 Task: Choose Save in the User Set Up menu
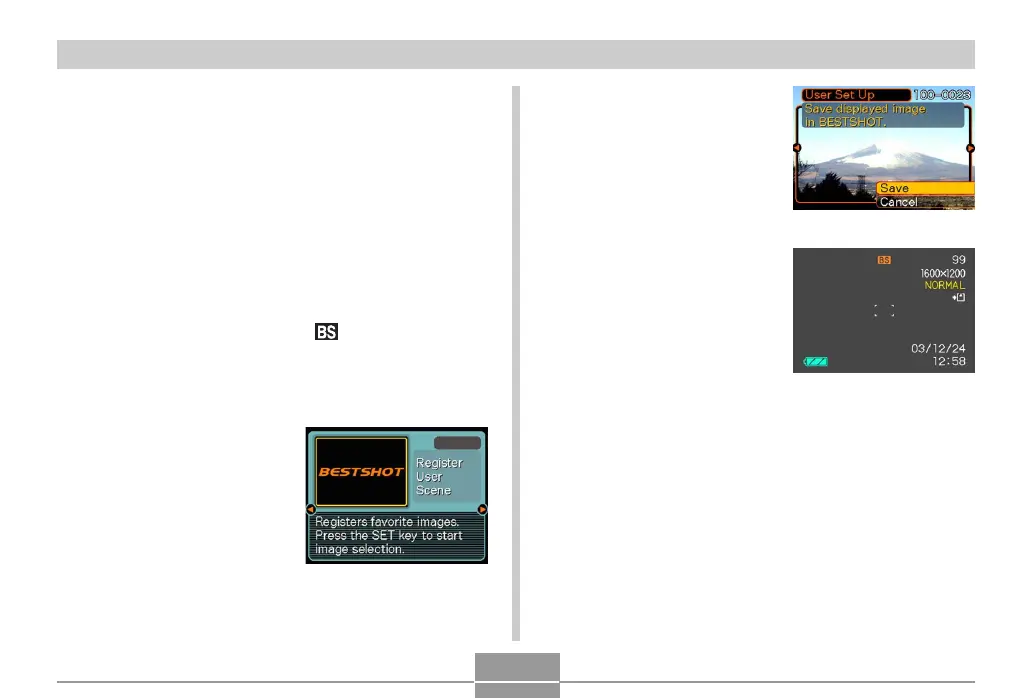925,188
